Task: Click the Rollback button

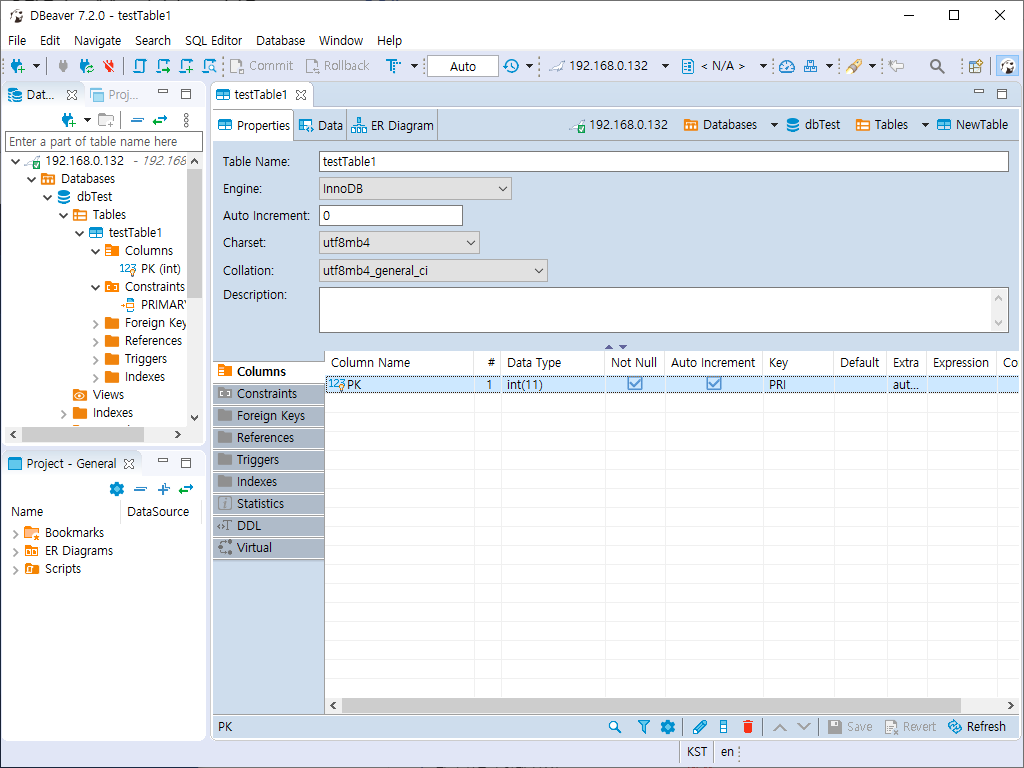Action: click(338, 66)
